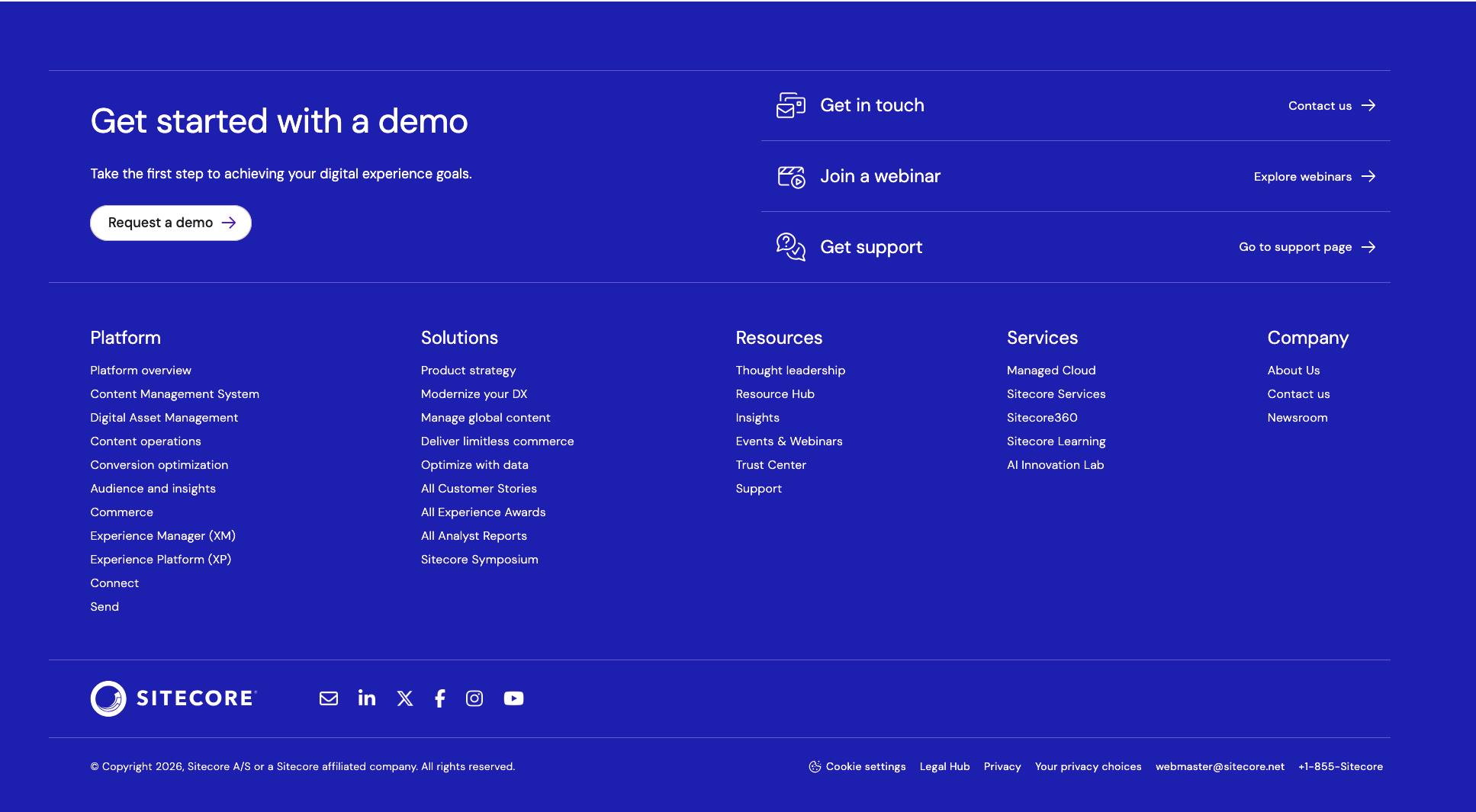Click webmaster@sitecore.net email link
1476x812 pixels.
1220,767
